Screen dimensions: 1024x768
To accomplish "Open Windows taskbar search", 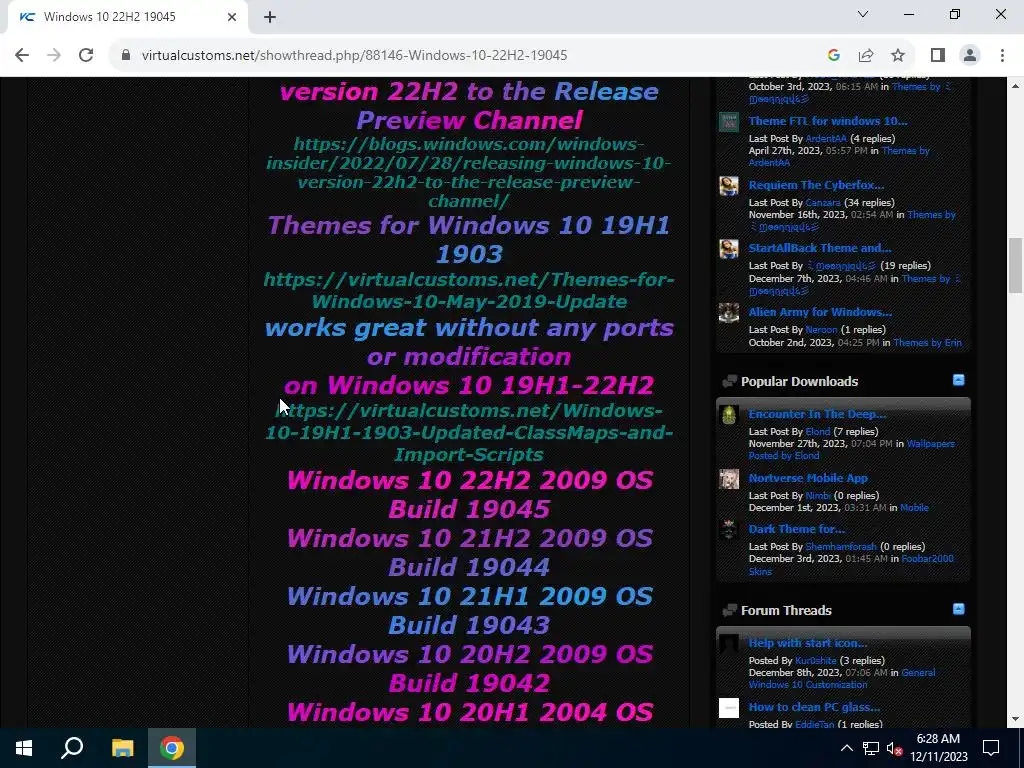I will pos(72,748).
